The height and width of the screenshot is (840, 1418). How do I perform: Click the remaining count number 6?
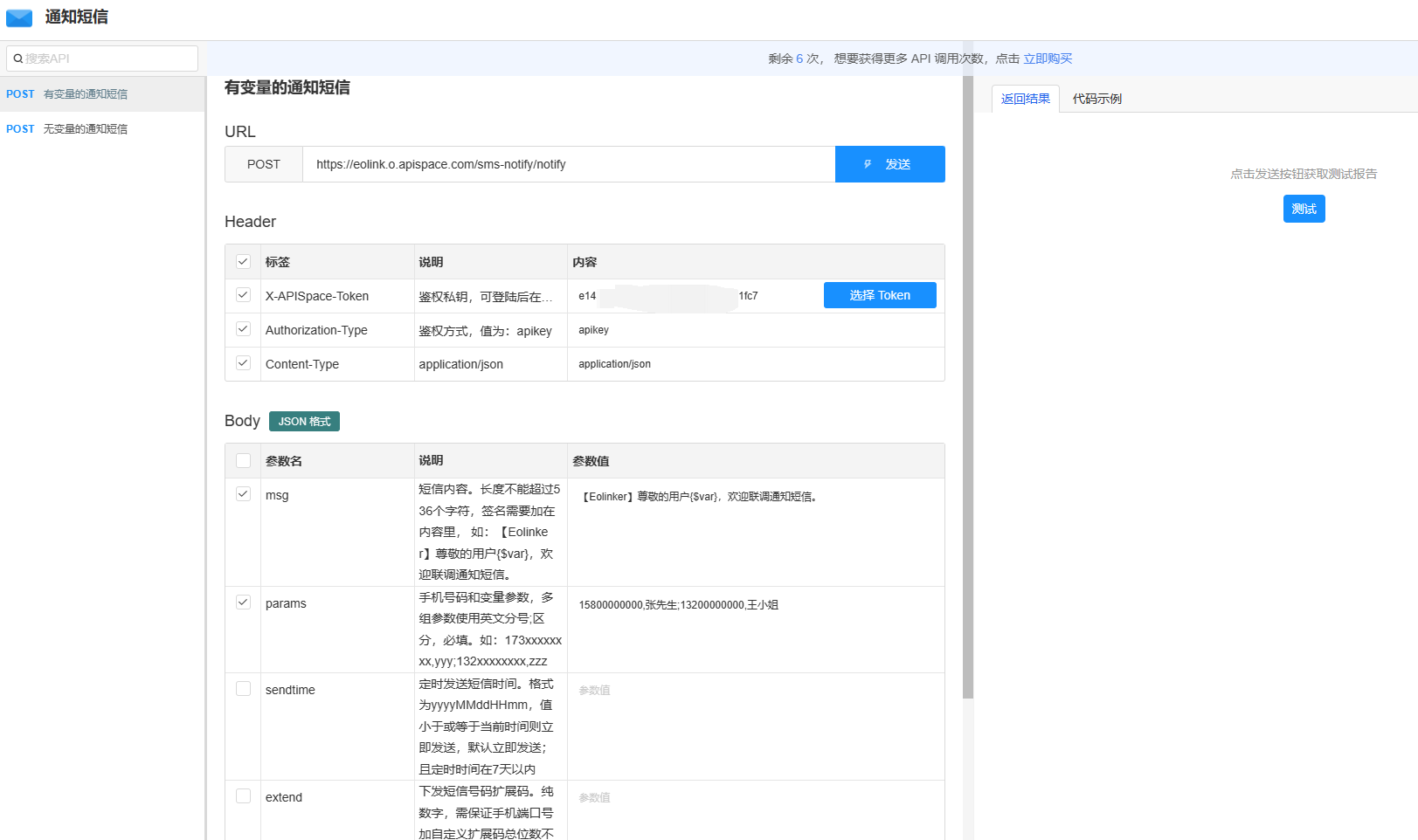click(799, 59)
